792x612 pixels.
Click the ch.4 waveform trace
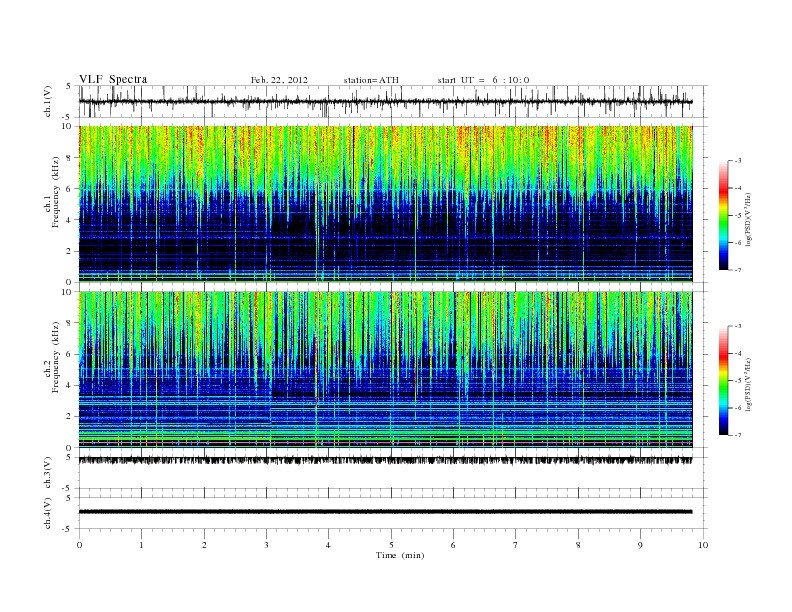click(385, 512)
